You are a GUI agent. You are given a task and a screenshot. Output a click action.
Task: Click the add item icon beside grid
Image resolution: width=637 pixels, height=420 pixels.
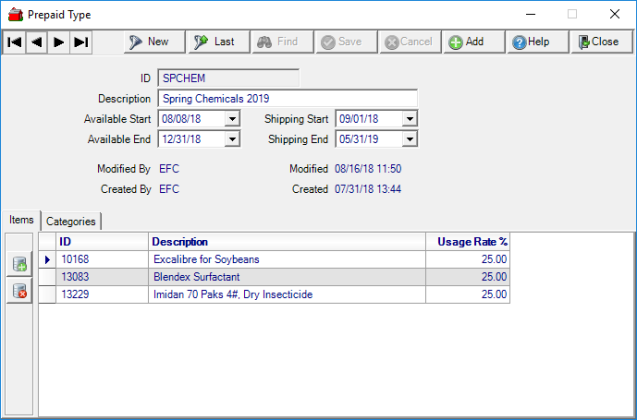click(x=20, y=264)
